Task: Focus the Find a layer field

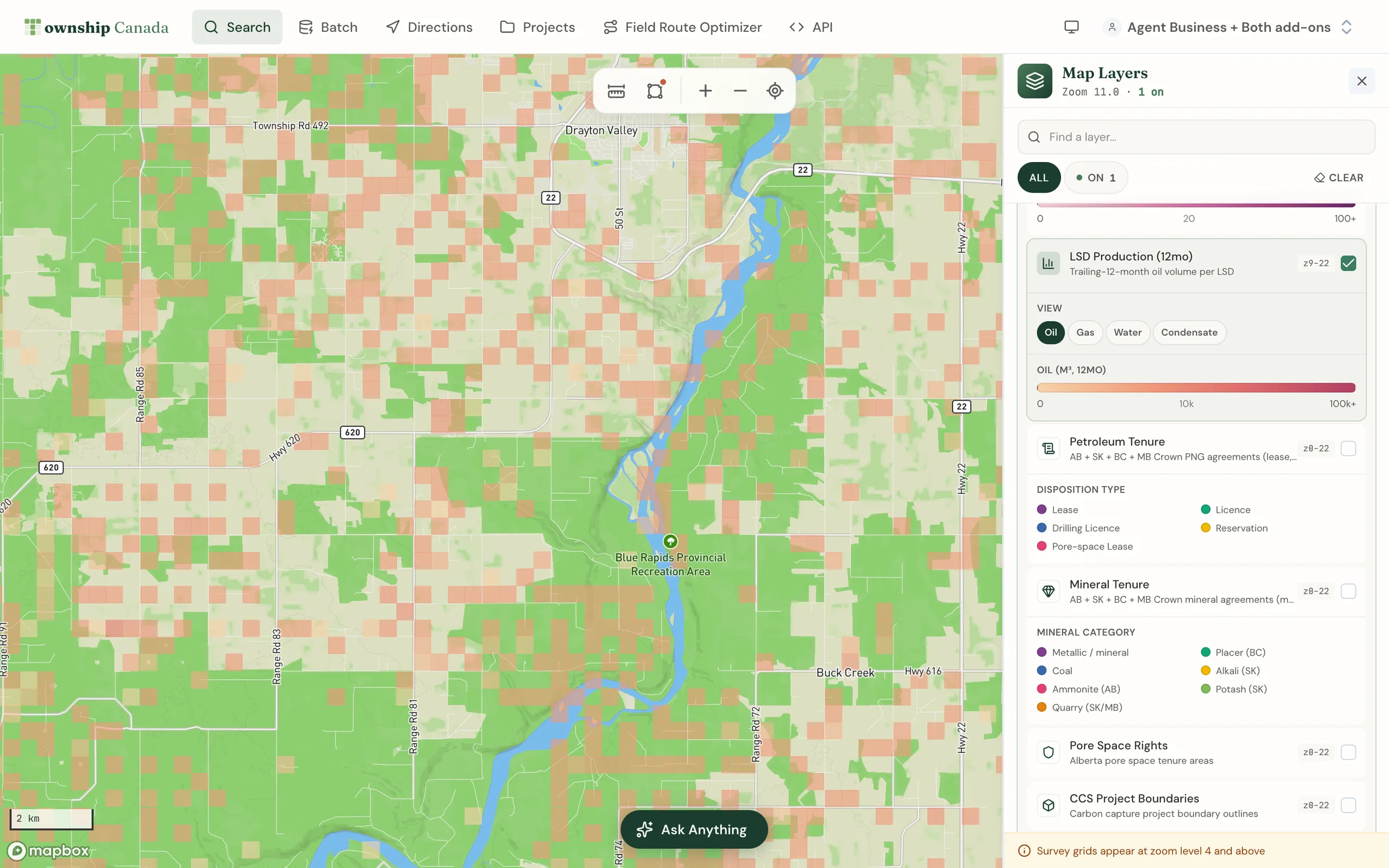Action: coord(1196,137)
